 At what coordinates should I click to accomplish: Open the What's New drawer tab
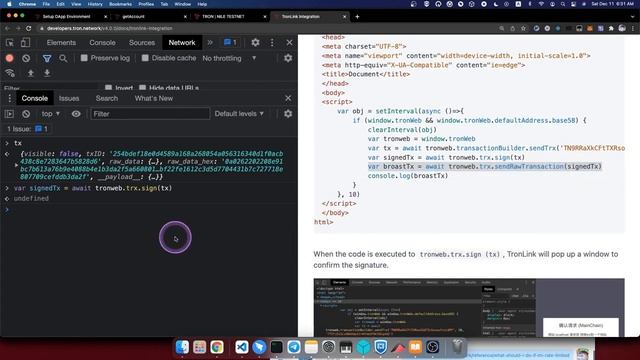coord(153,98)
